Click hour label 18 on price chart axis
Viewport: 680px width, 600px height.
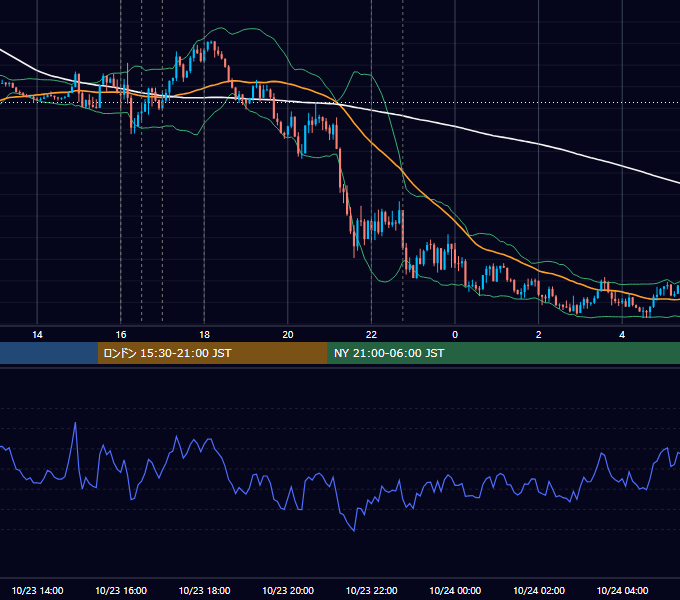[x=204, y=335]
